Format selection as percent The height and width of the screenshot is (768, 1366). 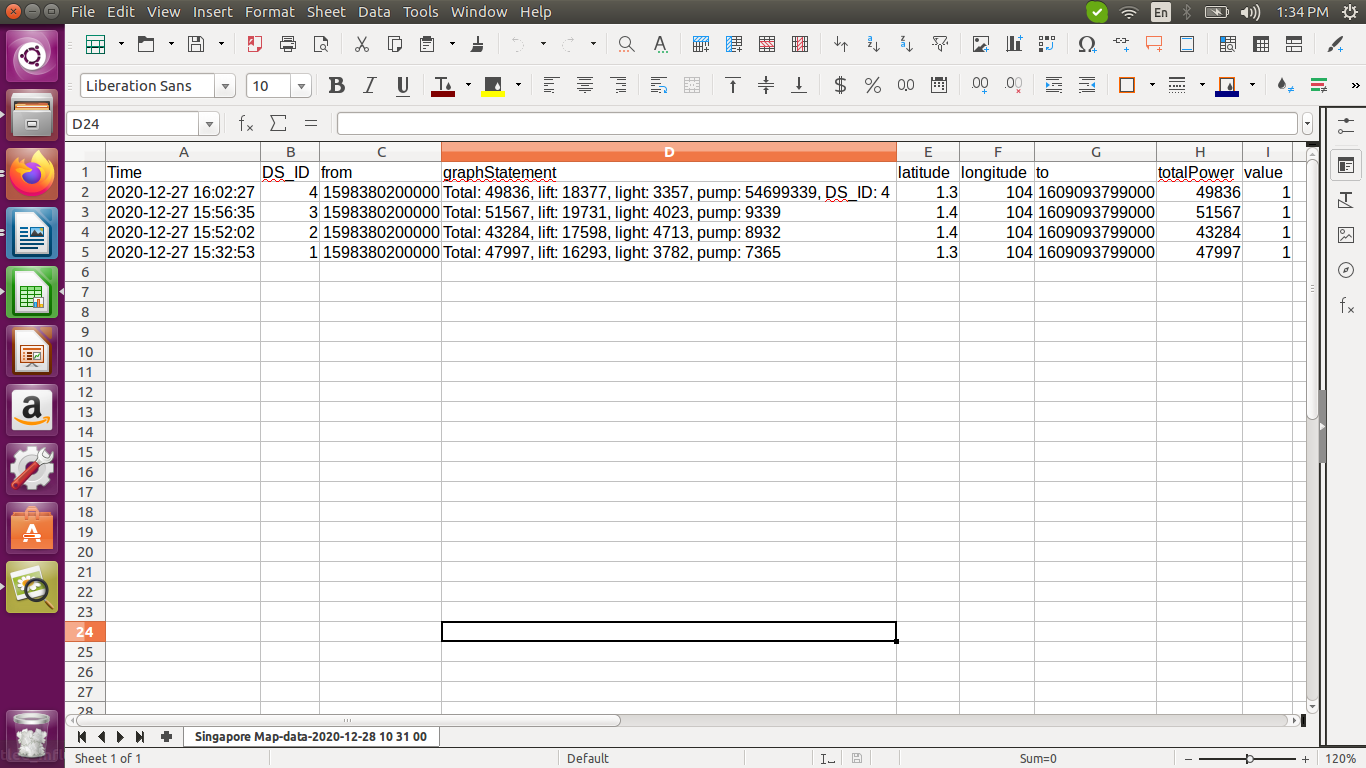(873, 86)
